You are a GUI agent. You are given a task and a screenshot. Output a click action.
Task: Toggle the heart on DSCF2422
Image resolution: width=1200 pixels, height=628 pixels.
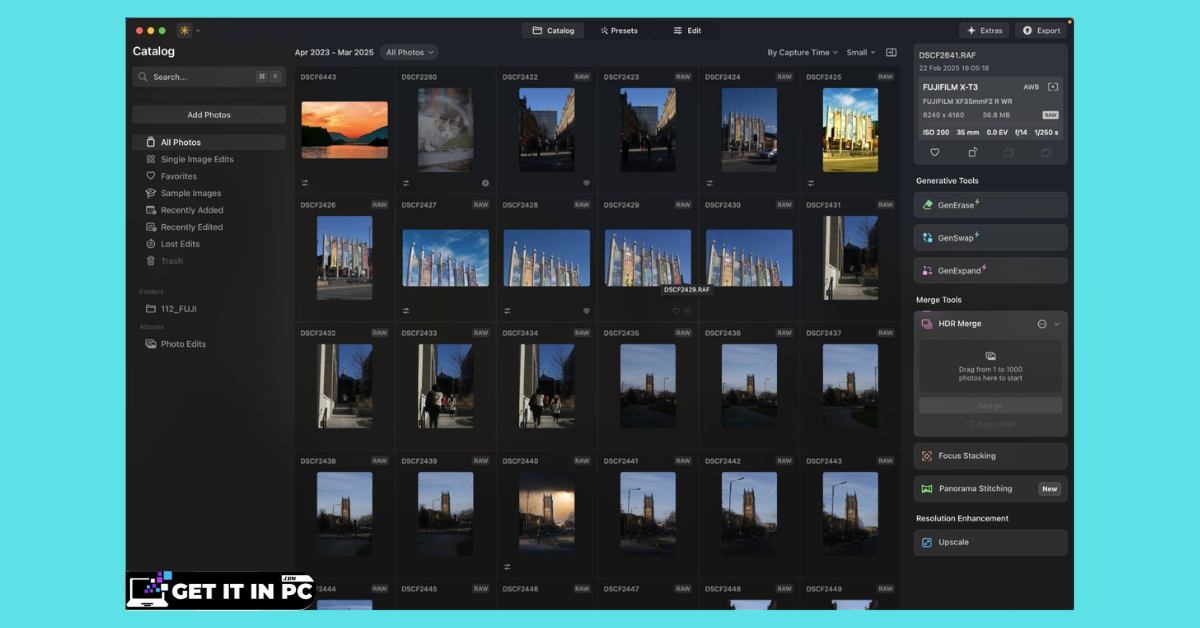pos(586,183)
